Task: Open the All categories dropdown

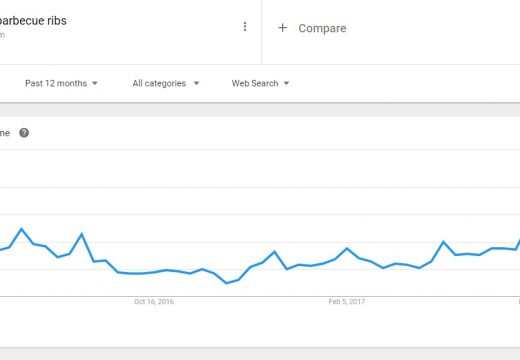Action: tap(166, 83)
